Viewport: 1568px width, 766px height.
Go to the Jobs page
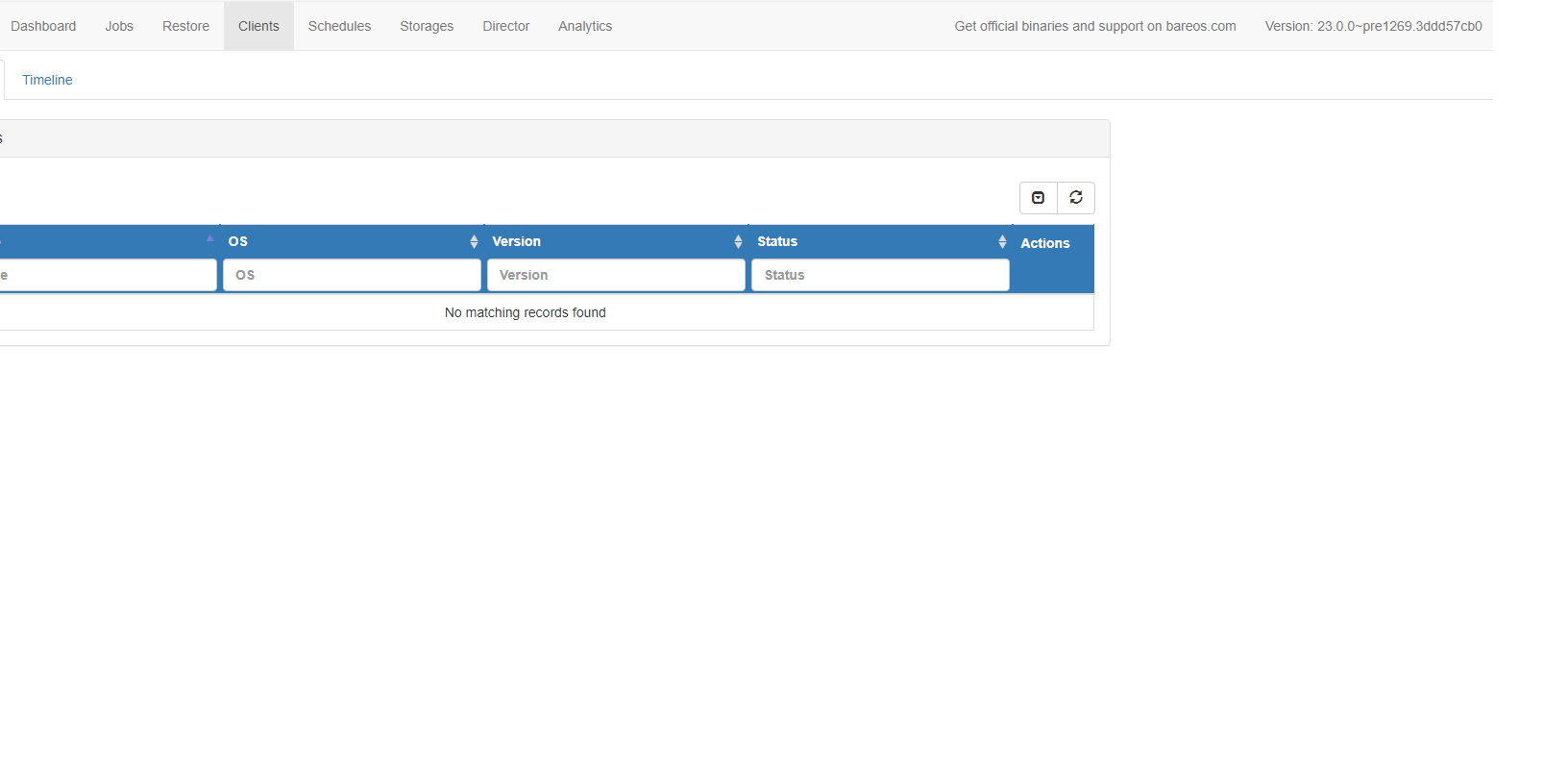click(x=119, y=26)
